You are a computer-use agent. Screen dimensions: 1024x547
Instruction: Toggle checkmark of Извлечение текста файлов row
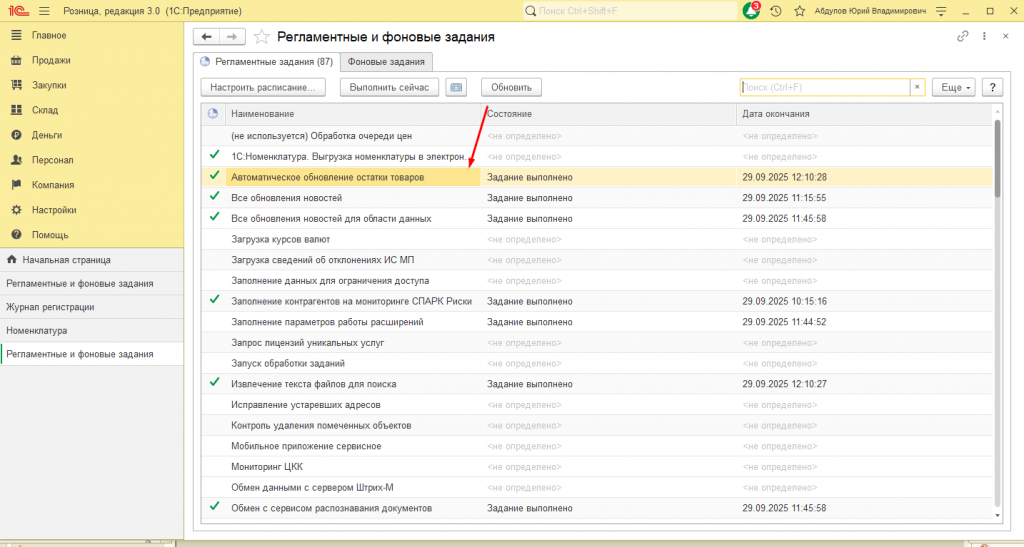click(214, 383)
